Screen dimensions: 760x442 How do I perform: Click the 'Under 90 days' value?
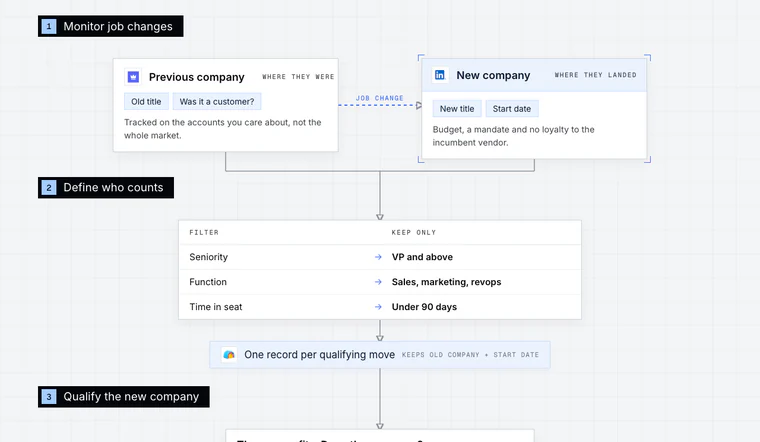[x=424, y=307]
